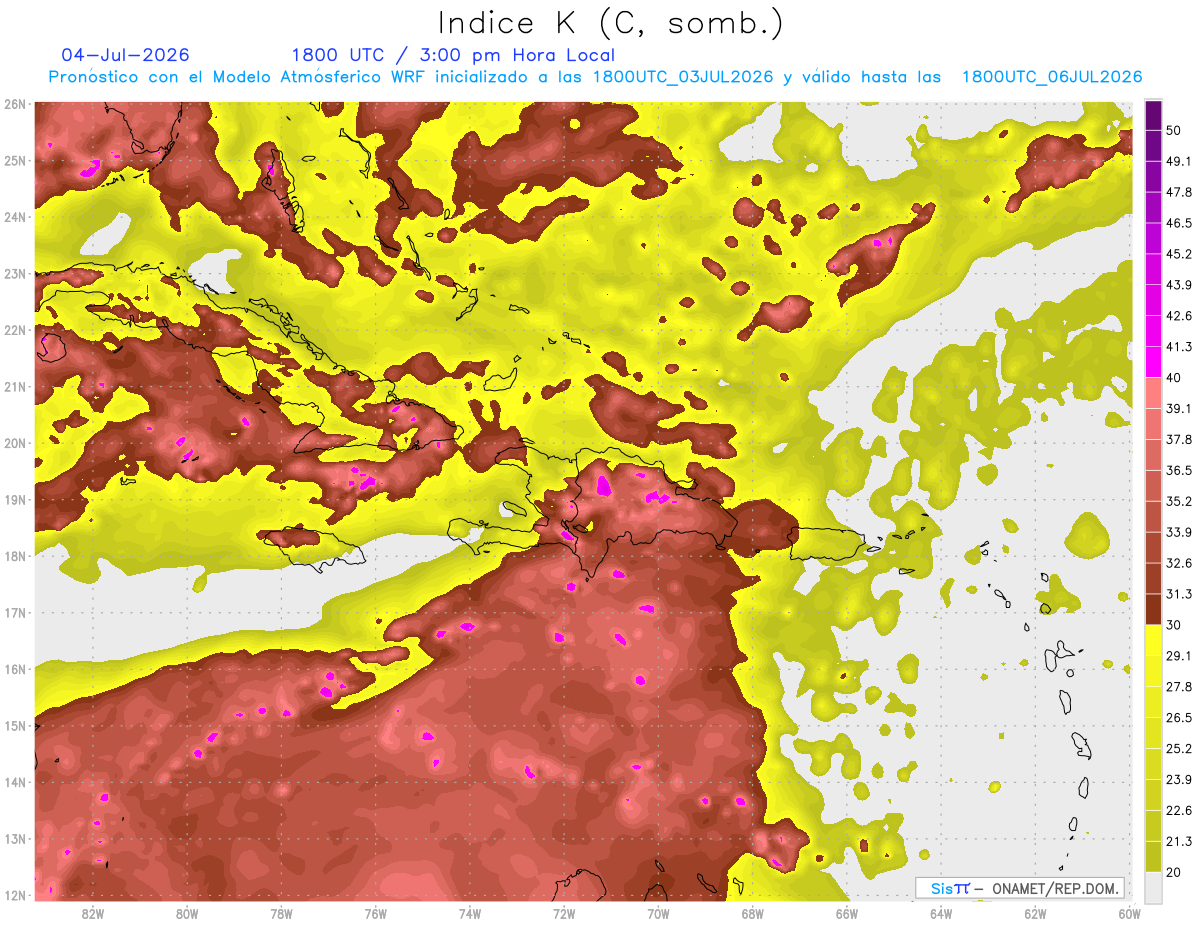Click the "68W" longitude label

[x=752, y=913]
